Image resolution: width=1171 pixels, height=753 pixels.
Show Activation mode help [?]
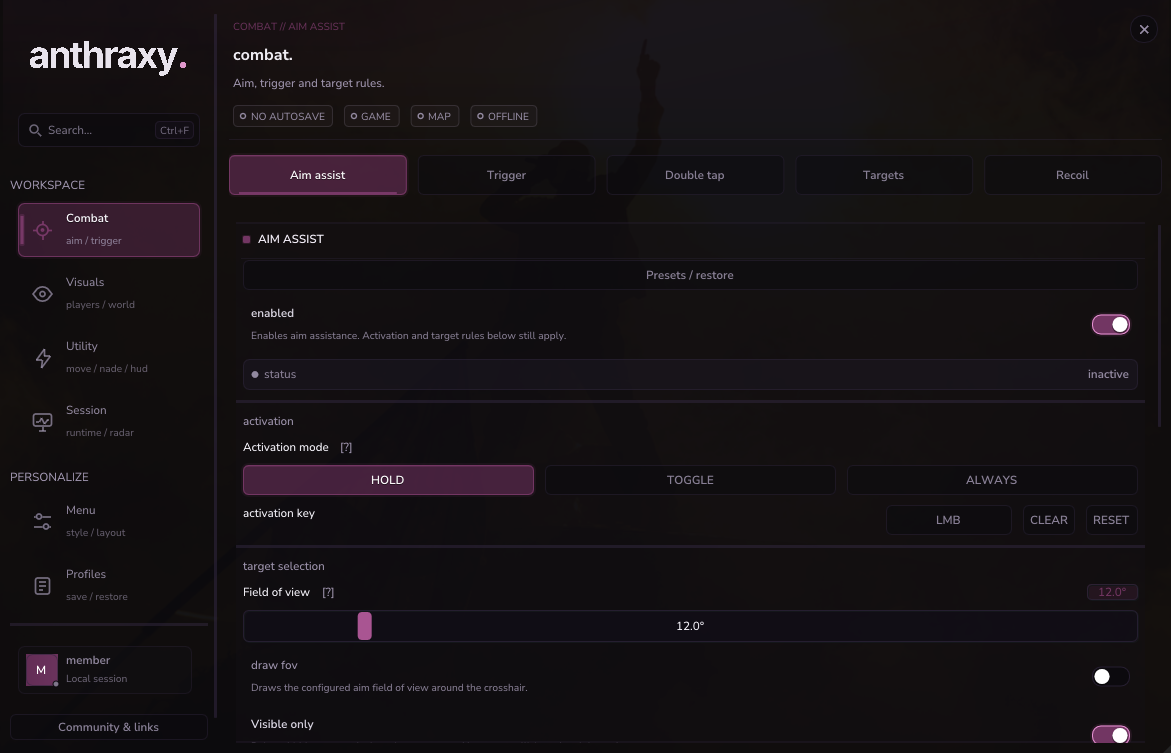(x=346, y=447)
